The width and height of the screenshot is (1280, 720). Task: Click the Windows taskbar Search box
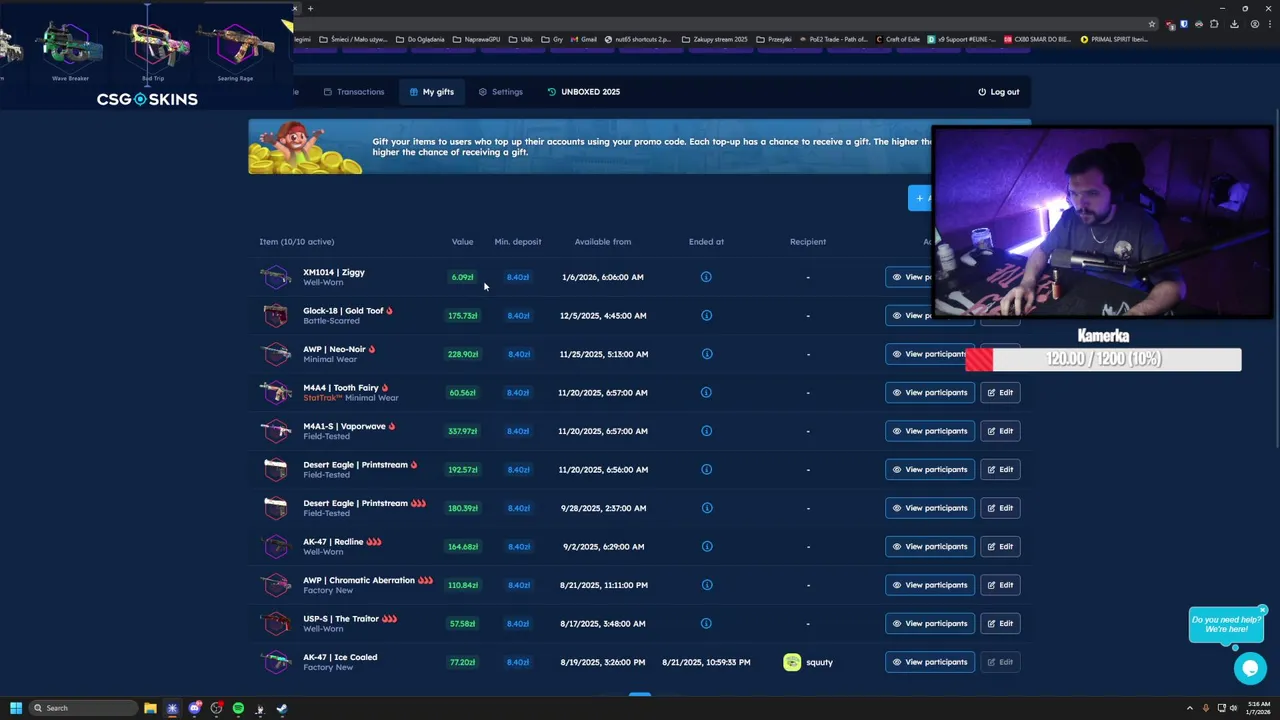tap(82, 708)
